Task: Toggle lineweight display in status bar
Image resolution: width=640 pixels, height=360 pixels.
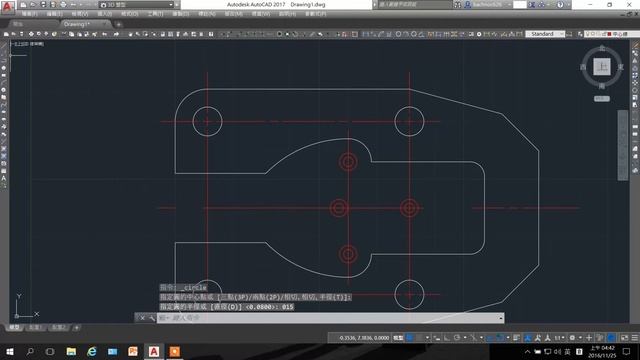Action: (516, 338)
